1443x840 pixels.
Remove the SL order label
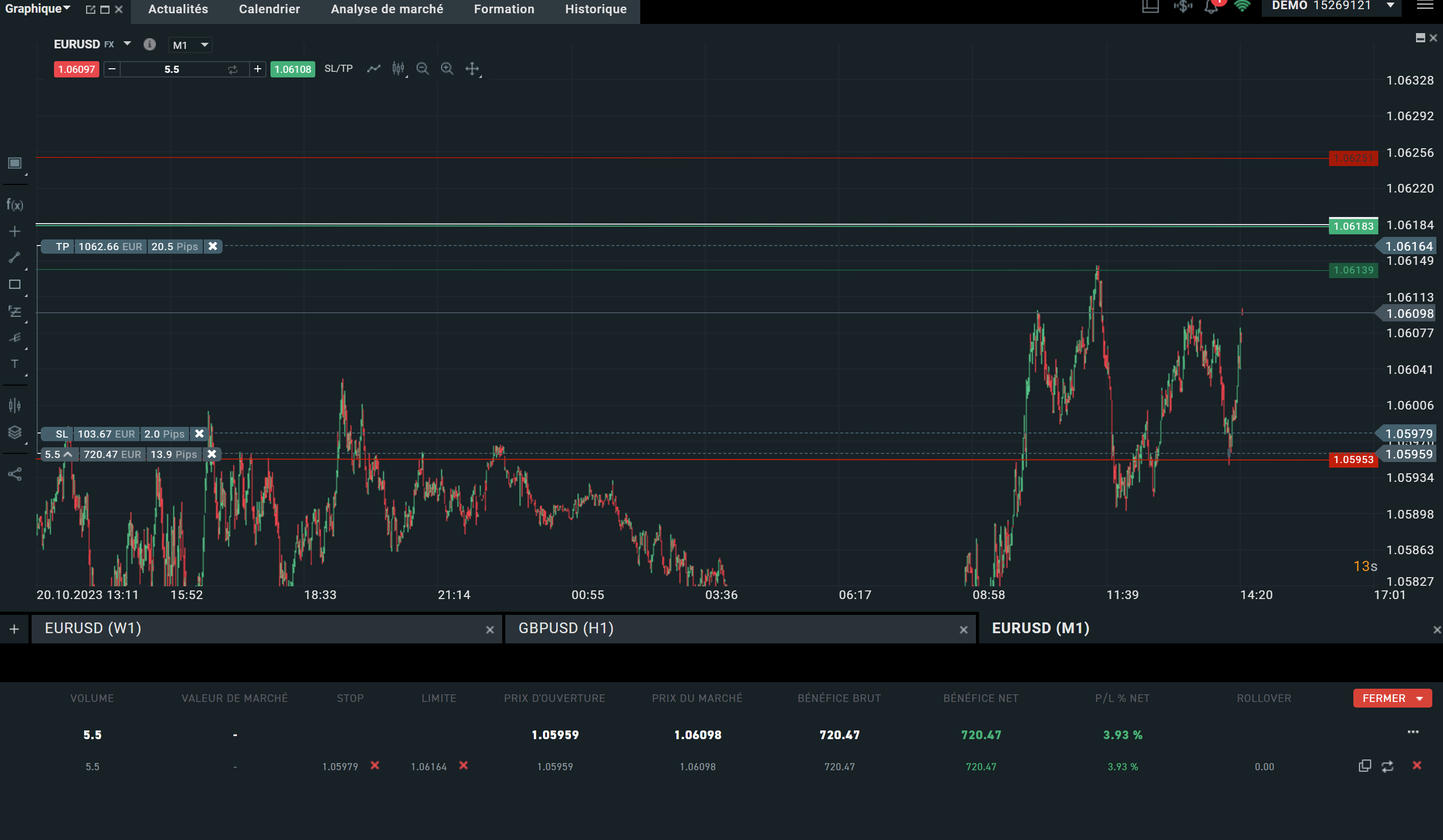[x=199, y=433]
